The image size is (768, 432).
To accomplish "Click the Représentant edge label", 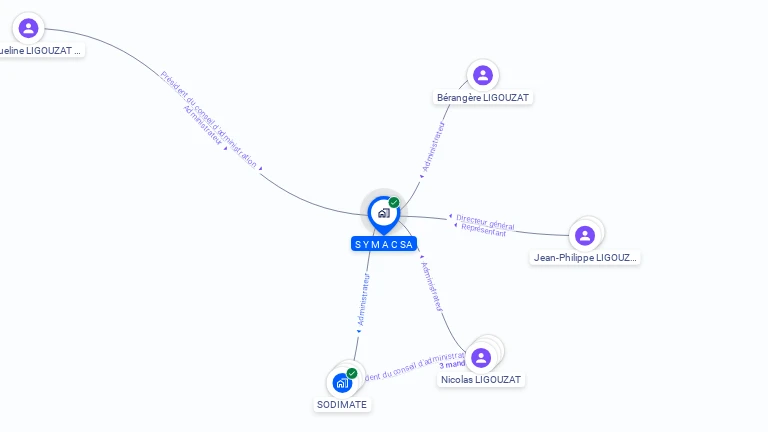I will [483, 230].
